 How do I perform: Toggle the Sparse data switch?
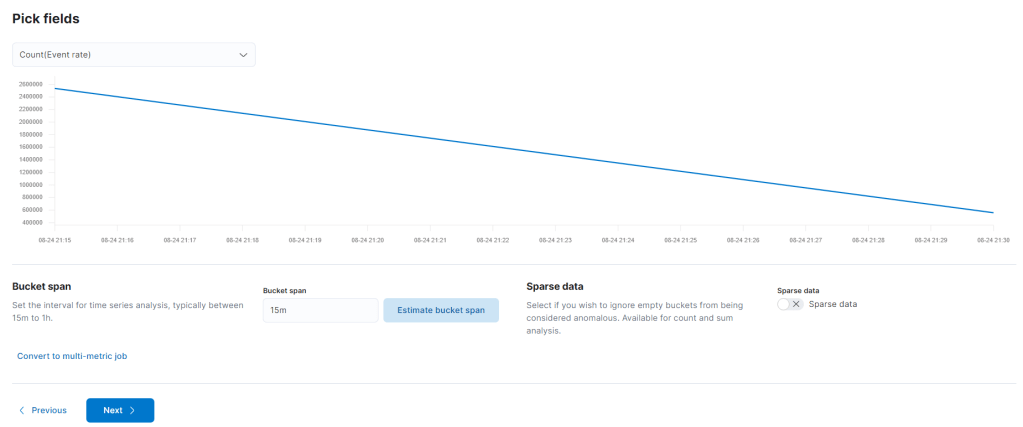pyautogui.click(x=790, y=304)
